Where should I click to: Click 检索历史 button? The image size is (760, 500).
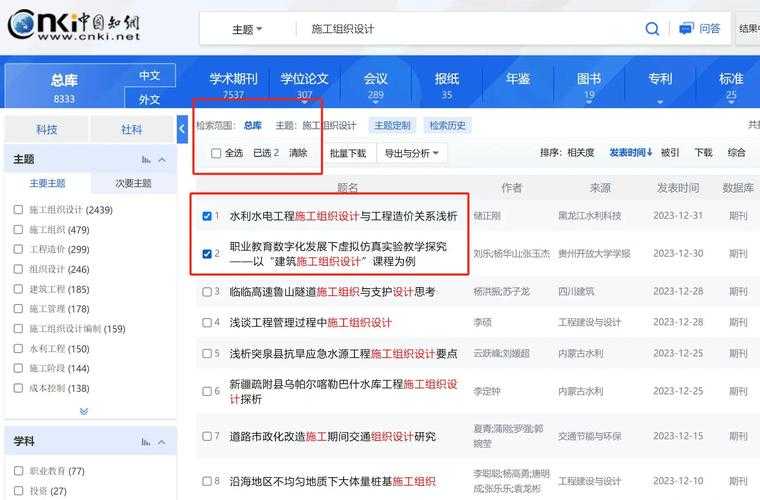(x=447, y=126)
